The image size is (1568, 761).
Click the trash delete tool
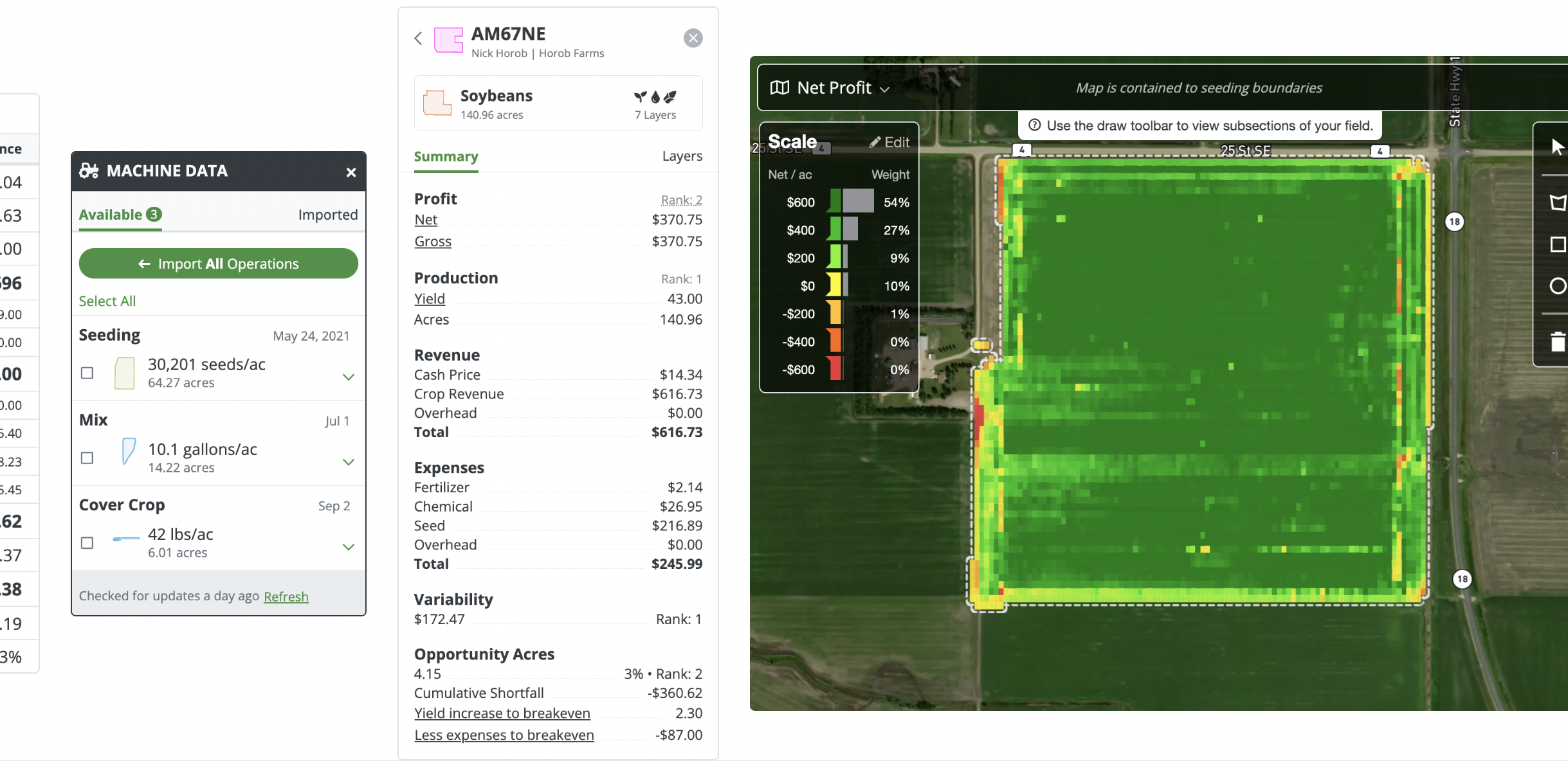[1557, 341]
